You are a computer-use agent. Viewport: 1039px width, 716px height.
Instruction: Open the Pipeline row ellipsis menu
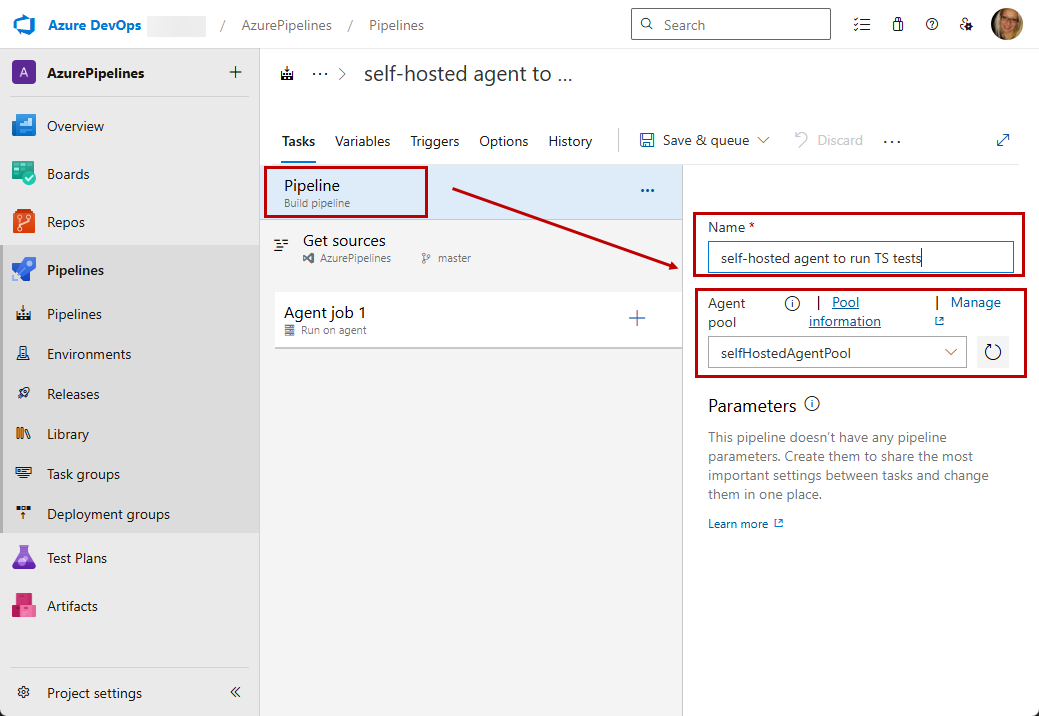point(647,191)
